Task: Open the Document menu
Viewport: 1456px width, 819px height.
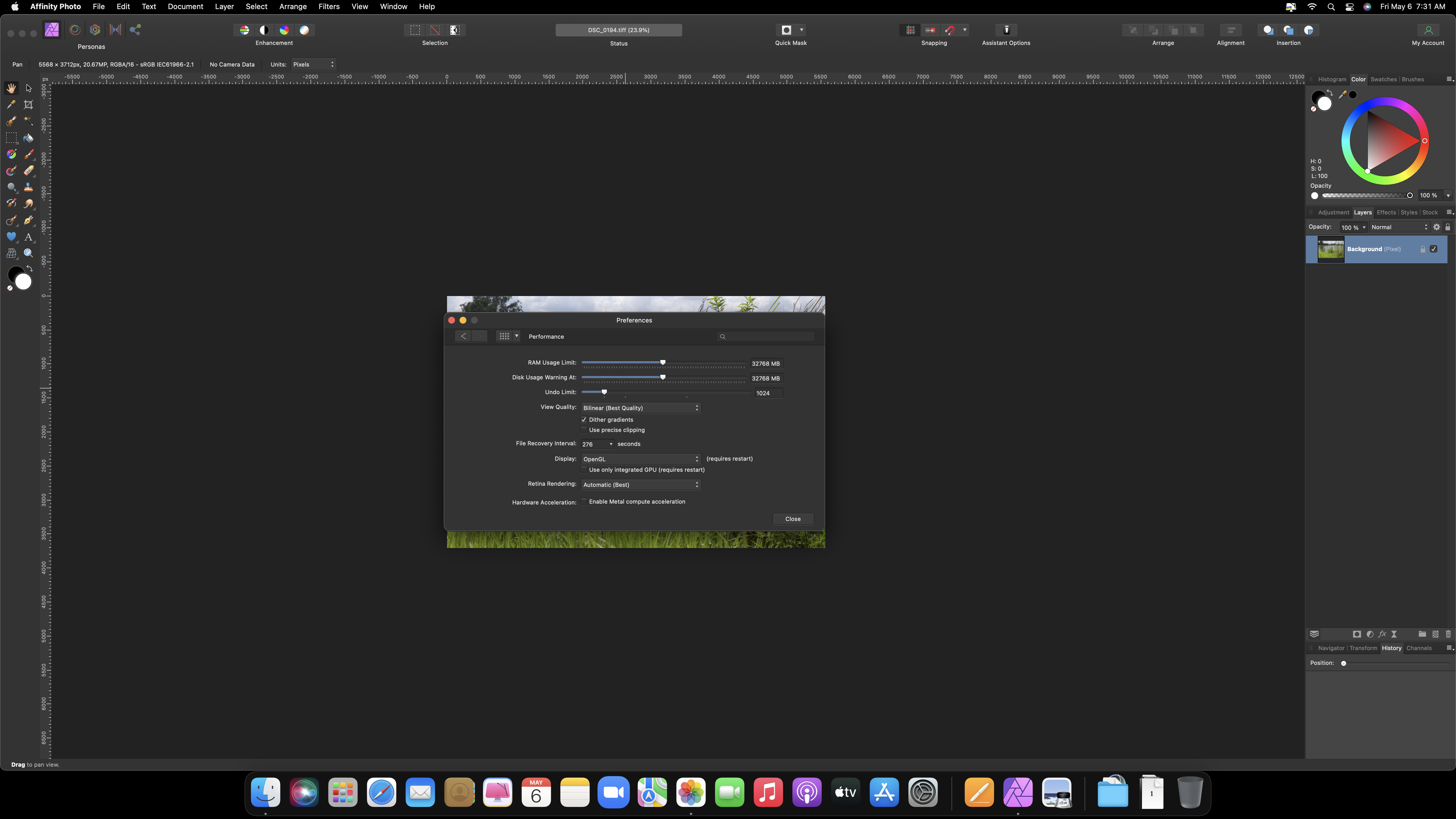Action: 185,7
